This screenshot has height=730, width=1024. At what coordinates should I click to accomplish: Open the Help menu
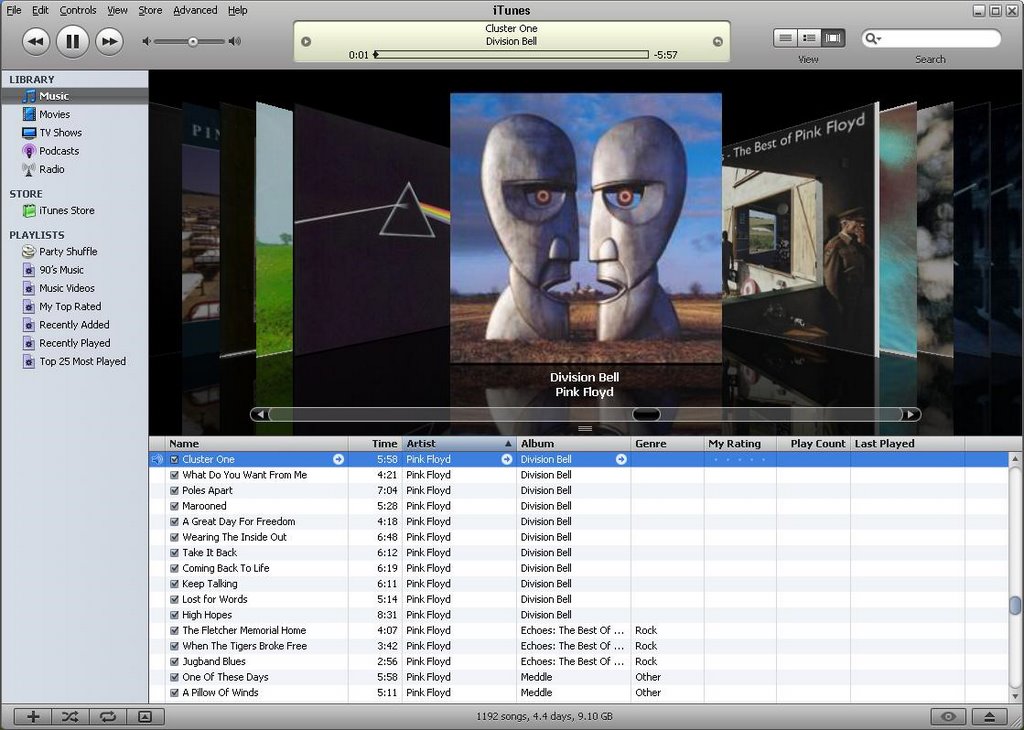pyautogui.click(x=238, y=10)
